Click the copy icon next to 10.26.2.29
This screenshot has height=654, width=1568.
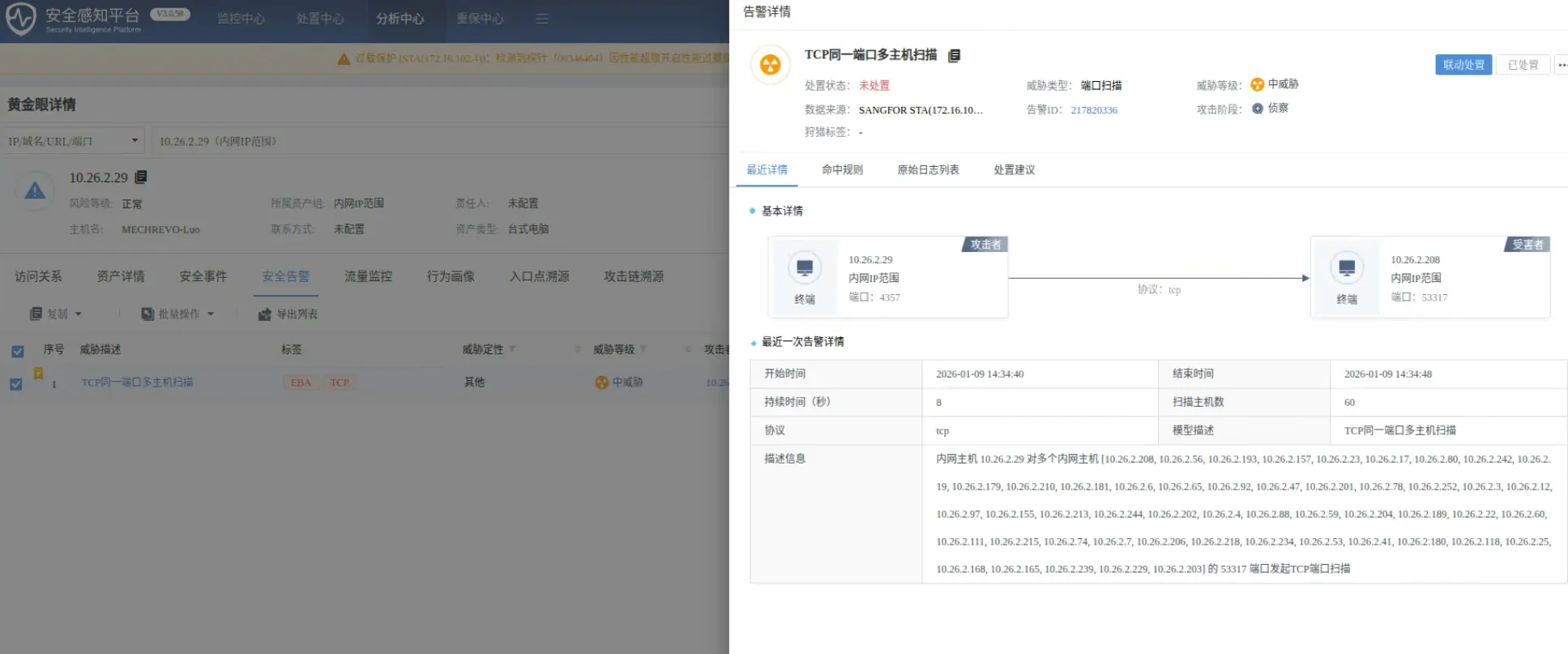point(141,177)
